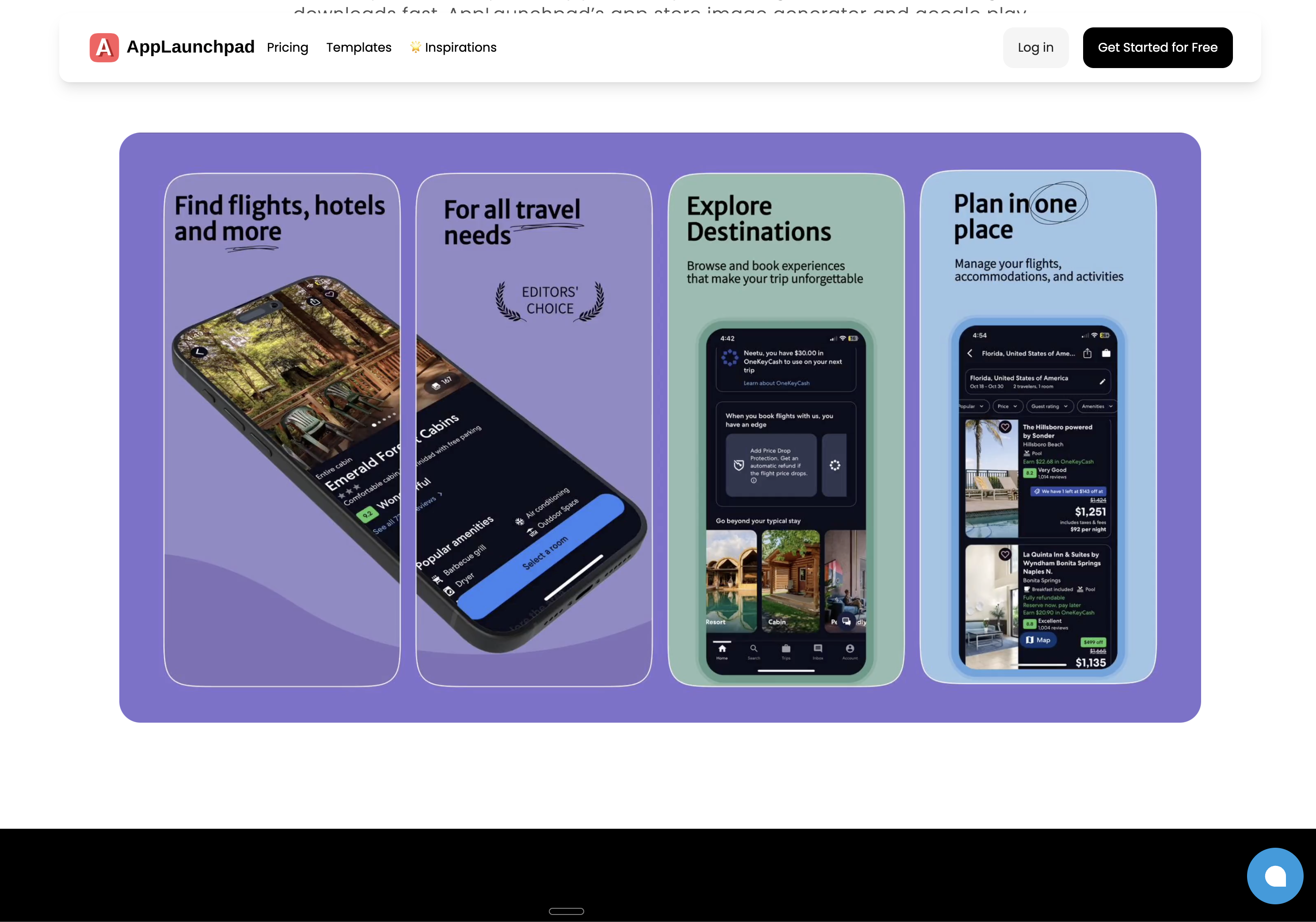Viewport: 1316px width, 922px height.
Task: Tap the Home icon in phone nav
Action: [x=722, y=650]
